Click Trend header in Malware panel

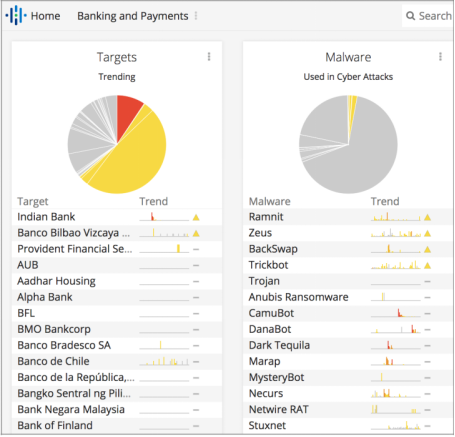coord(385,201)
